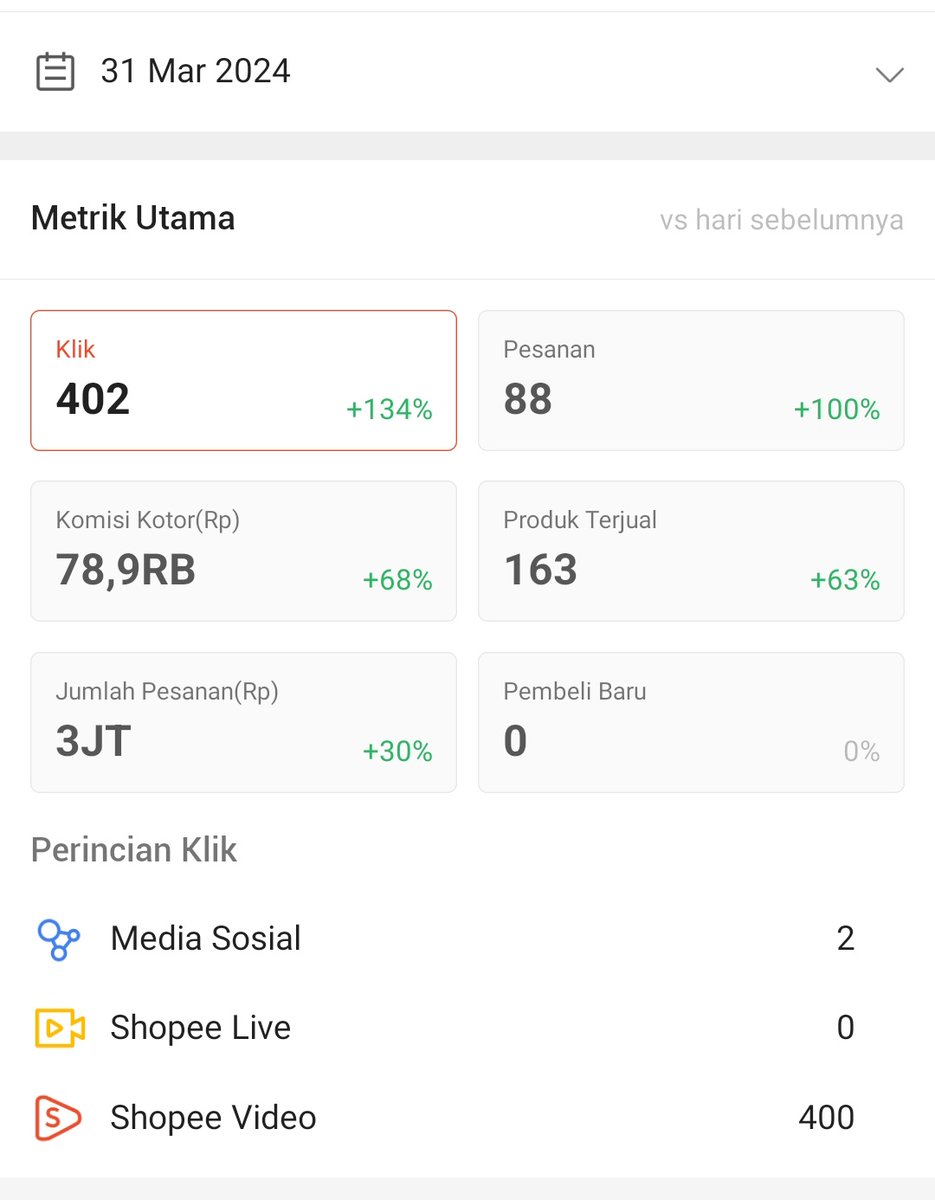The height and width of the screenshot is (1200, 935).
Task: Open the calendar icon date picker
Action: (55, 72)
